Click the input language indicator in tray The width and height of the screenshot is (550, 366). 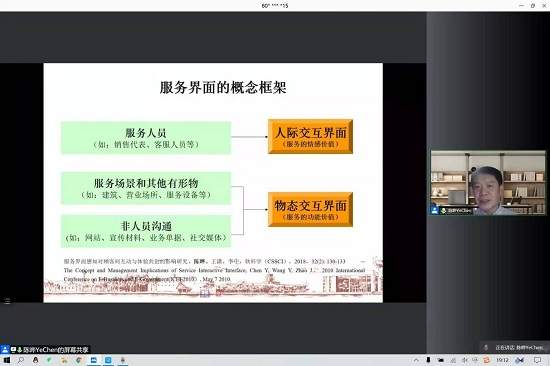tap(475, 360)
